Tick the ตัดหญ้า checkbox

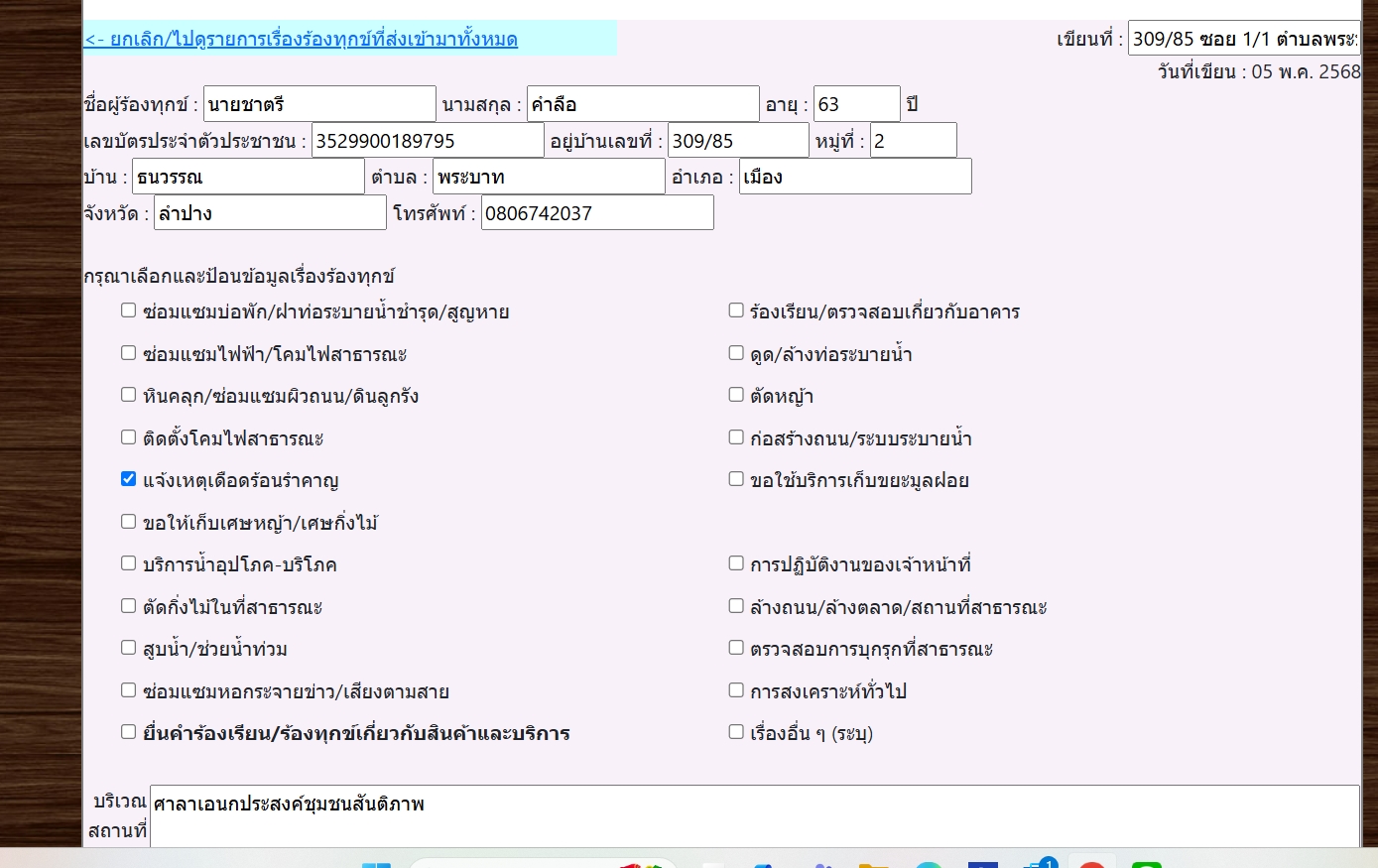(x=736, y=395)
